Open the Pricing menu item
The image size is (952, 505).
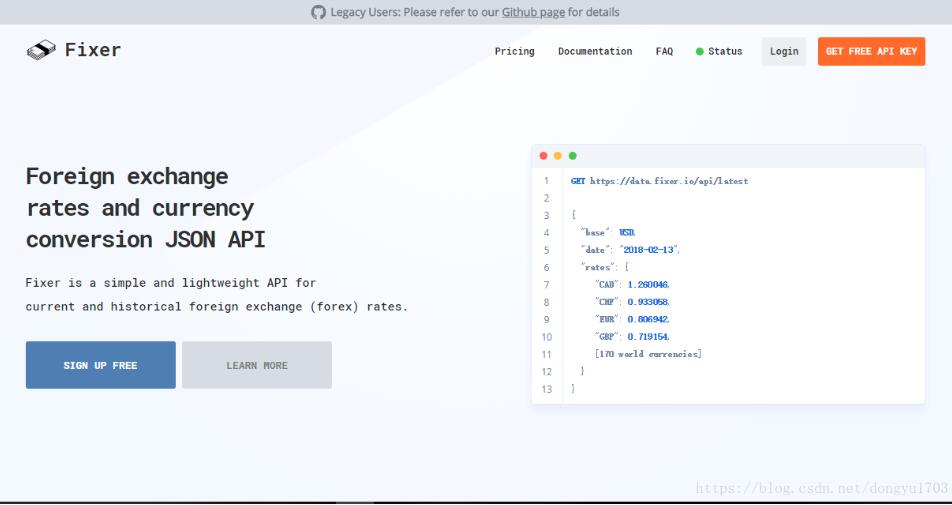coord(514,52)
